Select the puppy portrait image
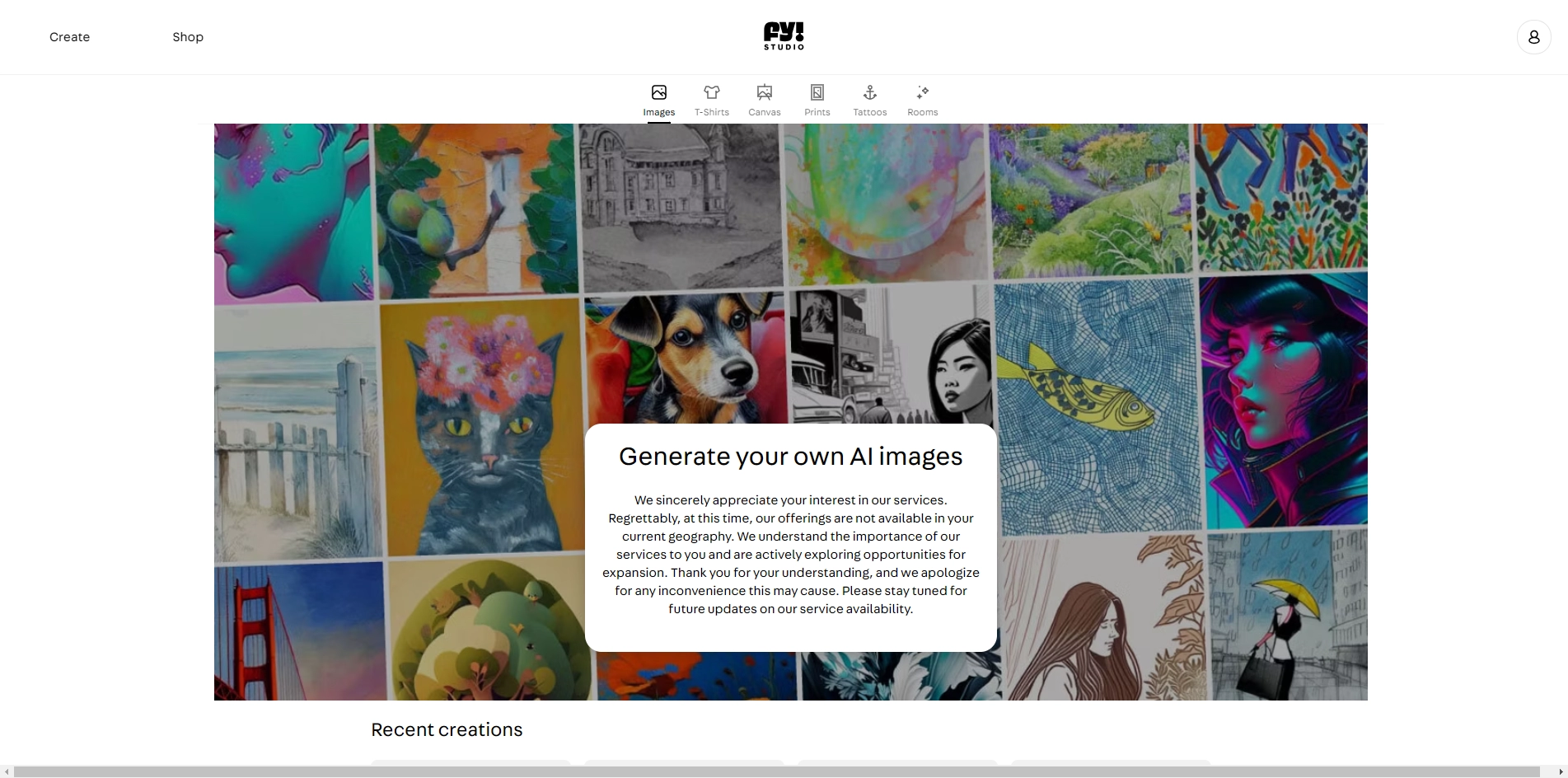 (x=684, y=354)
